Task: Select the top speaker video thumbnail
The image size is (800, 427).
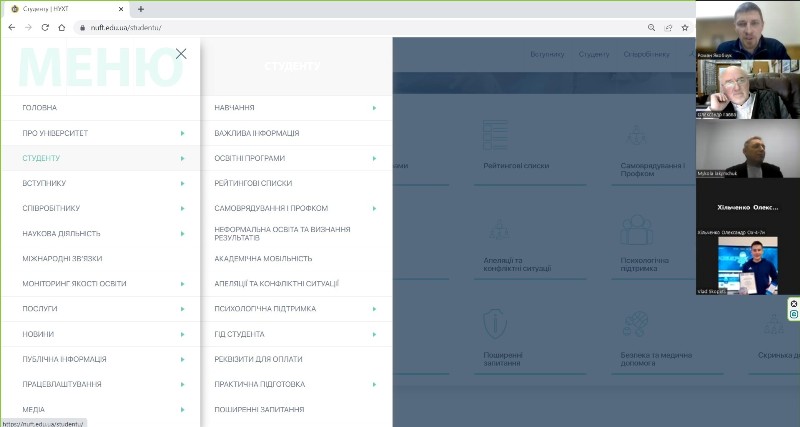Action: (748, 30)
